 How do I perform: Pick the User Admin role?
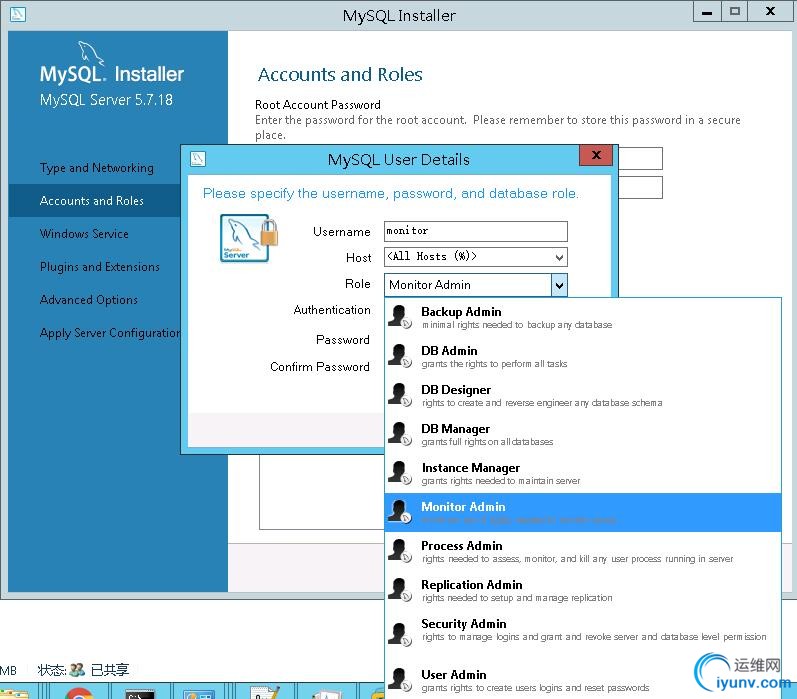583,680
